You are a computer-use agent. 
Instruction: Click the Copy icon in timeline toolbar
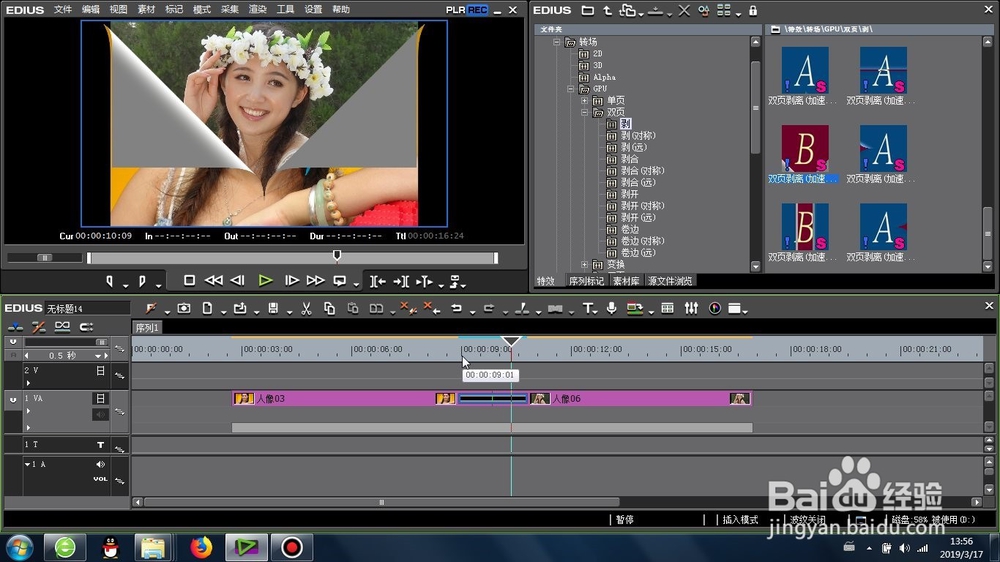(329, 309)
